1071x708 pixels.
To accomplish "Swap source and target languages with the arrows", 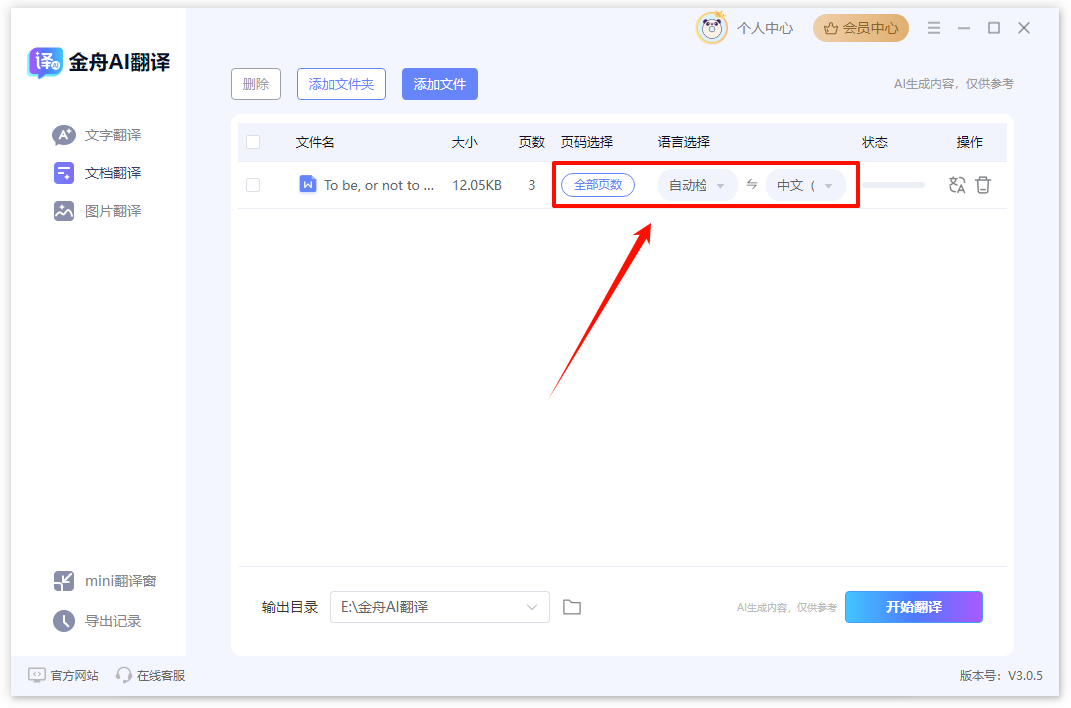I will click(751, 185).
